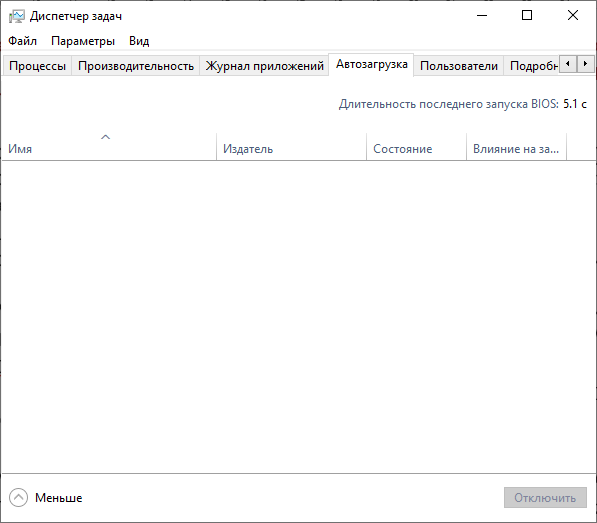Sort the list by Состояние column
This screenshot has height=523, width=597.
tap(417, 147)
